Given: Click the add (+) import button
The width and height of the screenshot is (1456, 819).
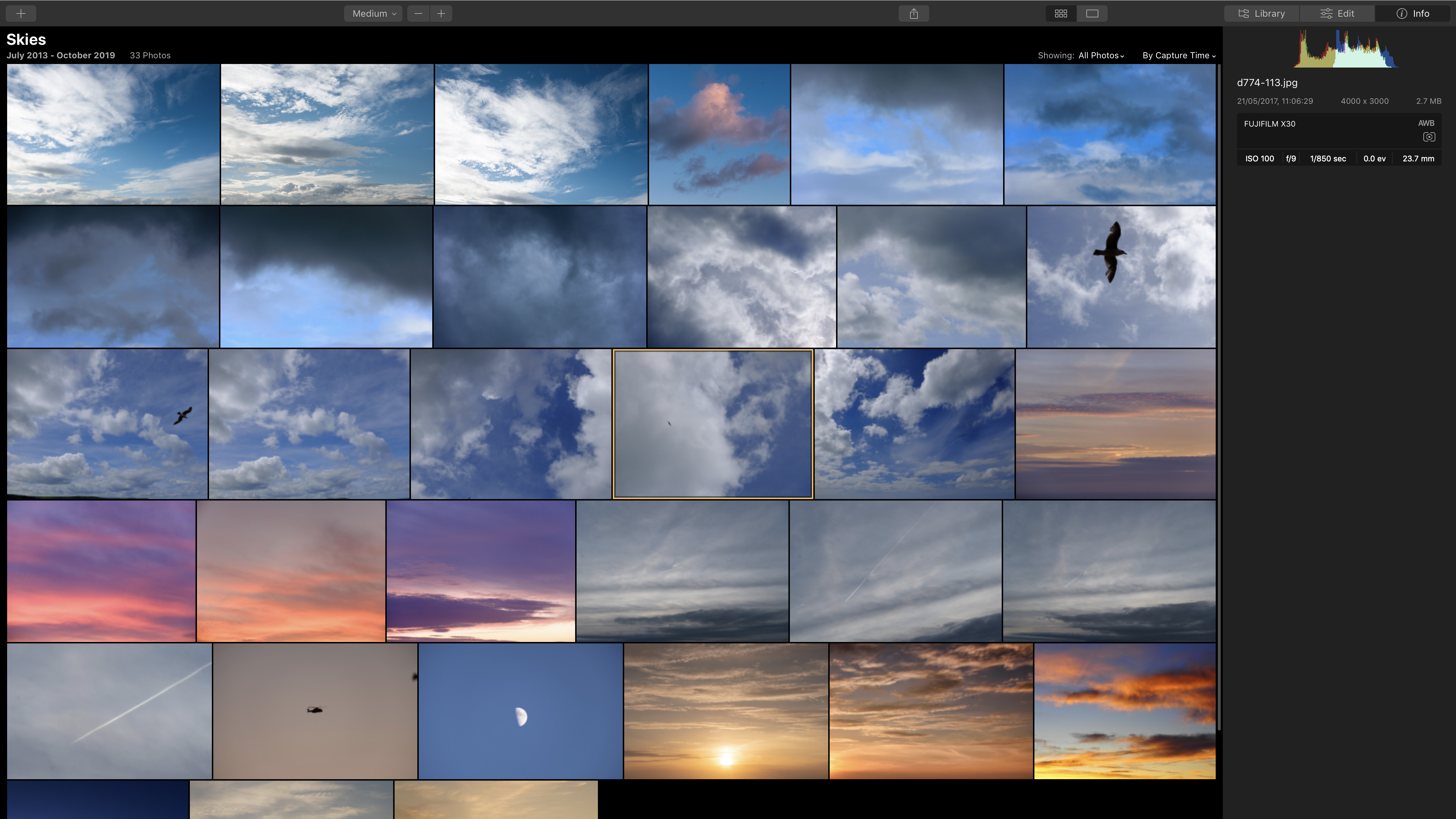Looking at the screenshot, I should tap(21, 13).
